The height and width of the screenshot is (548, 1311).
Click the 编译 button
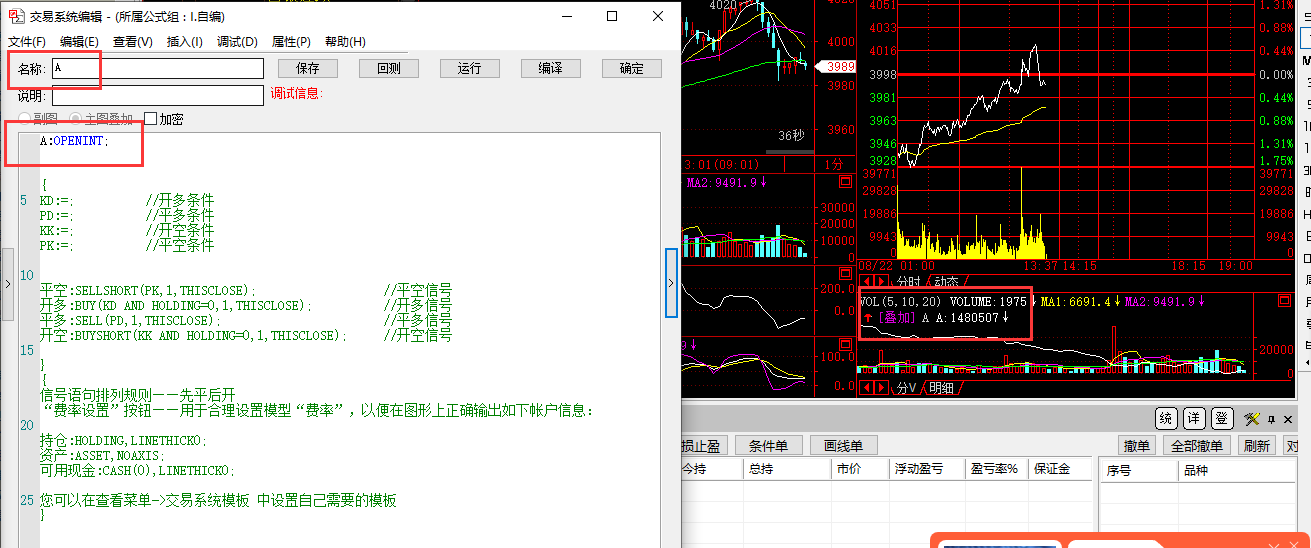(550, 68)
